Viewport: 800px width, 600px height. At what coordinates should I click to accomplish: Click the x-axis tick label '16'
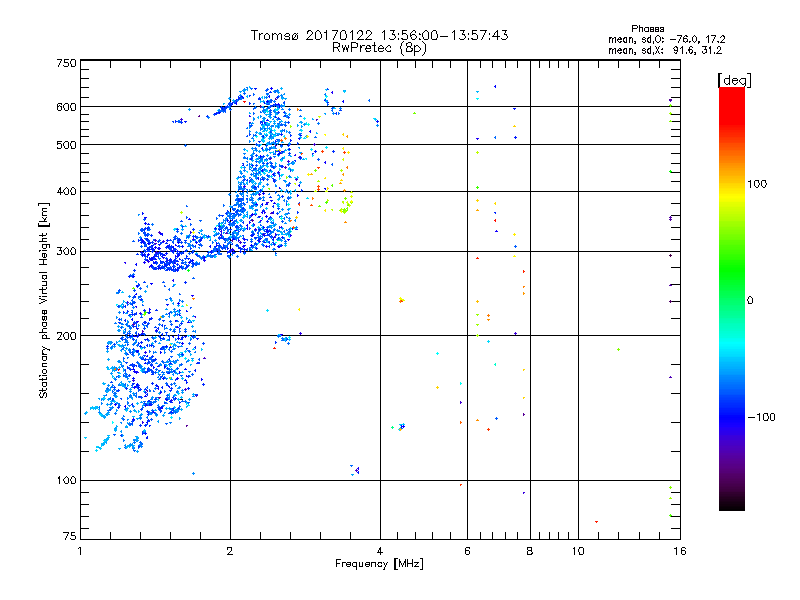[680, 551]
